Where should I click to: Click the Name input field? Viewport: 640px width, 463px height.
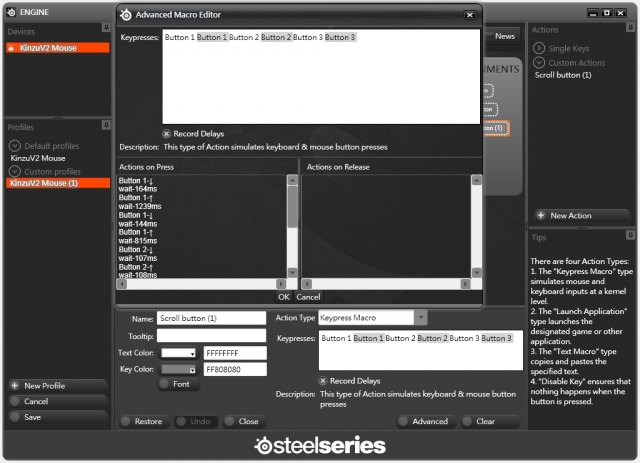(211, 318)
